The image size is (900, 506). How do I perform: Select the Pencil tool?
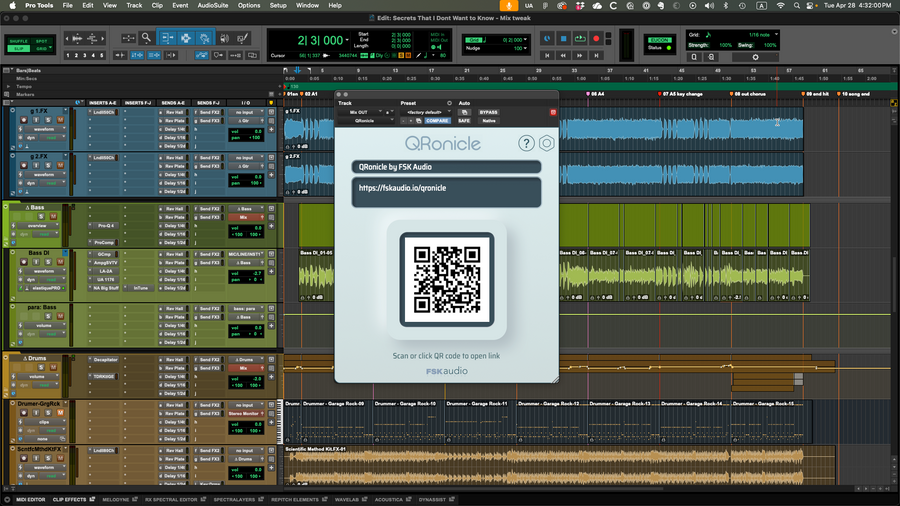pyautogui.click(x=243, y=38)
